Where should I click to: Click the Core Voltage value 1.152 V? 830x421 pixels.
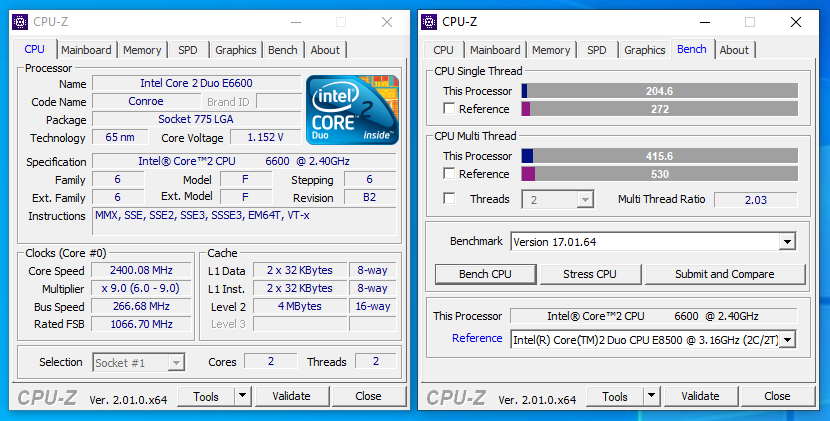tap(266, 137)
